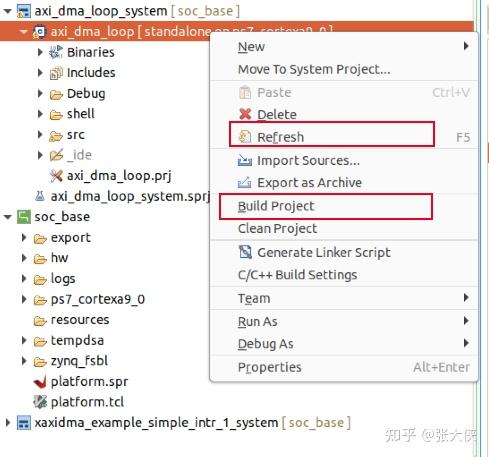Click the platform.spr red checkmark icon
The width and height of the screenshot is (489, 457).
click(x=40, y=382)
